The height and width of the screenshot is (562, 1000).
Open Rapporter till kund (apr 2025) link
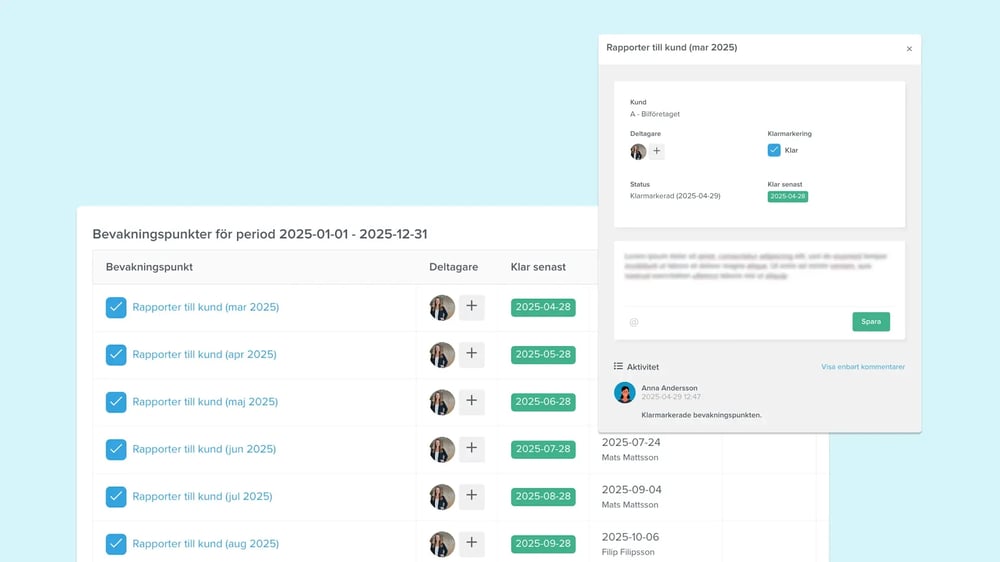click(x=204, y=354)
